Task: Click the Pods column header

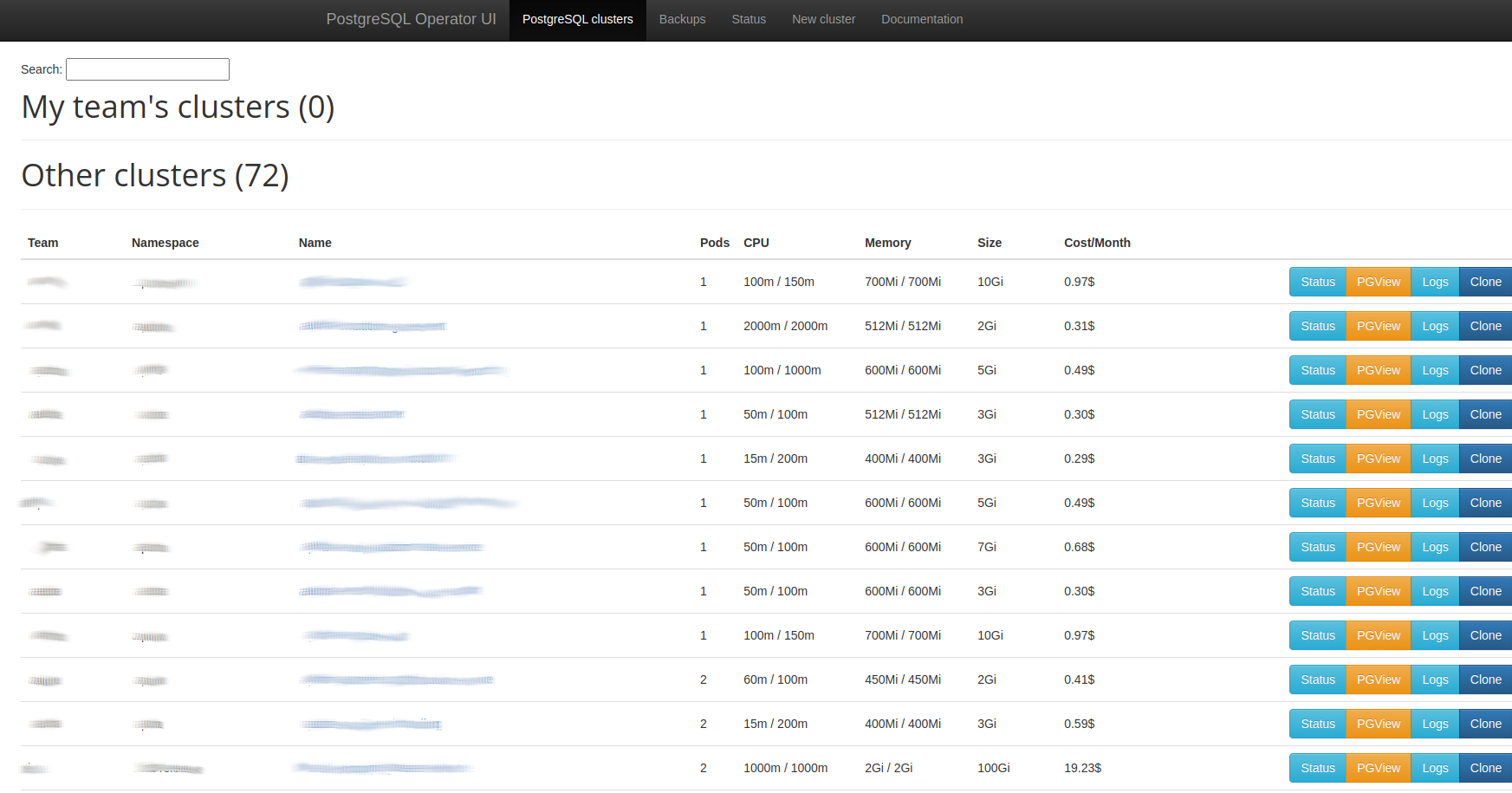Action: click(715, 243)
